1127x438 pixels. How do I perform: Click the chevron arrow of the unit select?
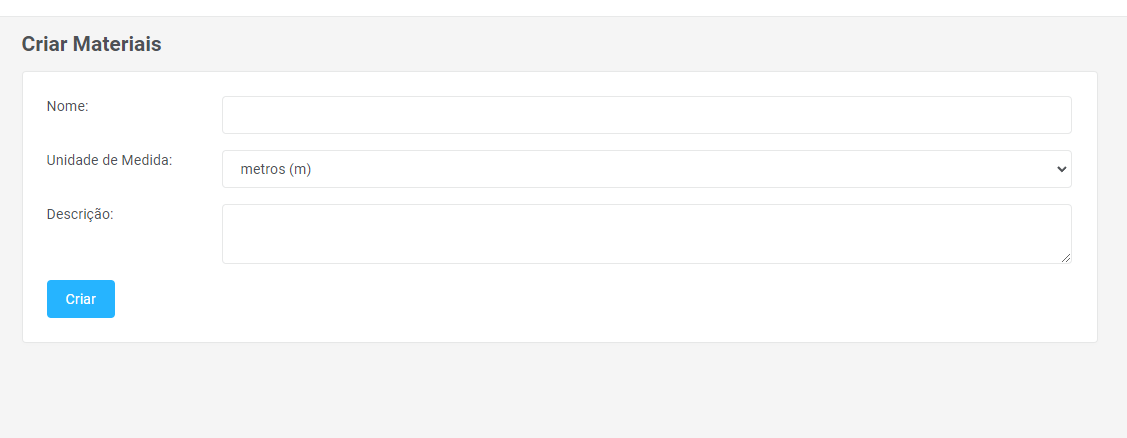[x=1061, y=169]
